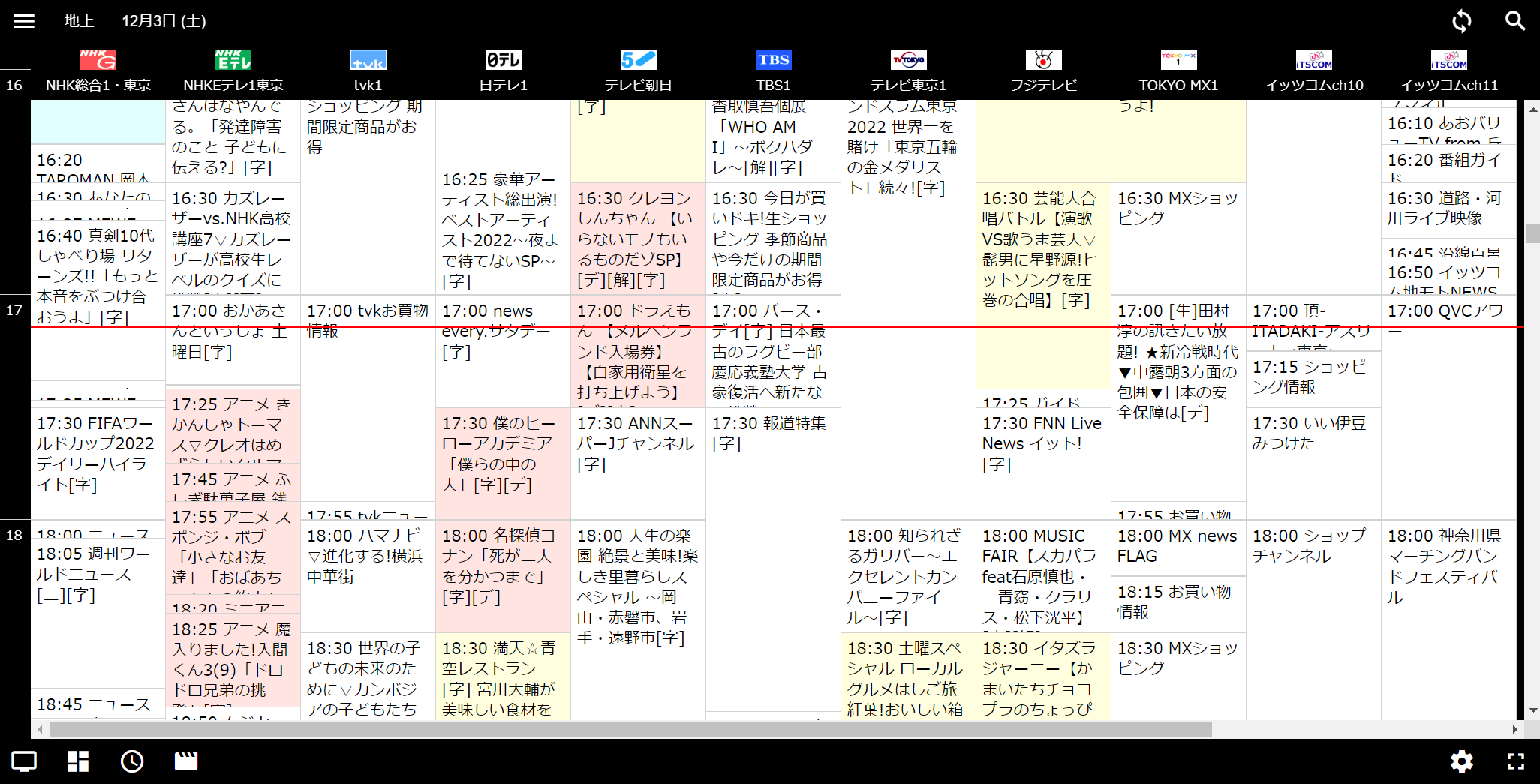Open the 17:00 ドラえもん program details

pos(637,353)
